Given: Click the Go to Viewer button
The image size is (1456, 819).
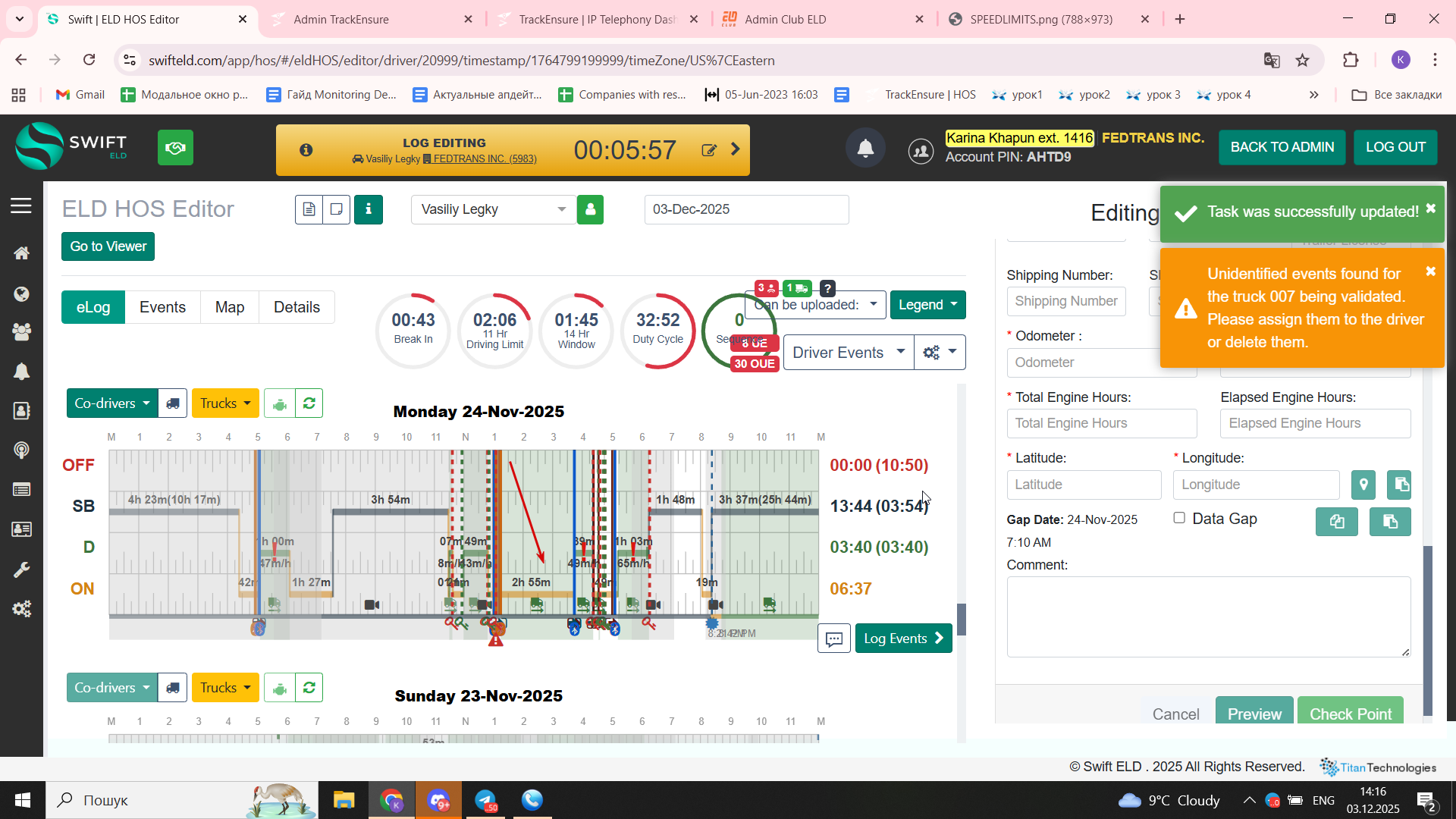Looking at the screenshot, I should 108,246.
